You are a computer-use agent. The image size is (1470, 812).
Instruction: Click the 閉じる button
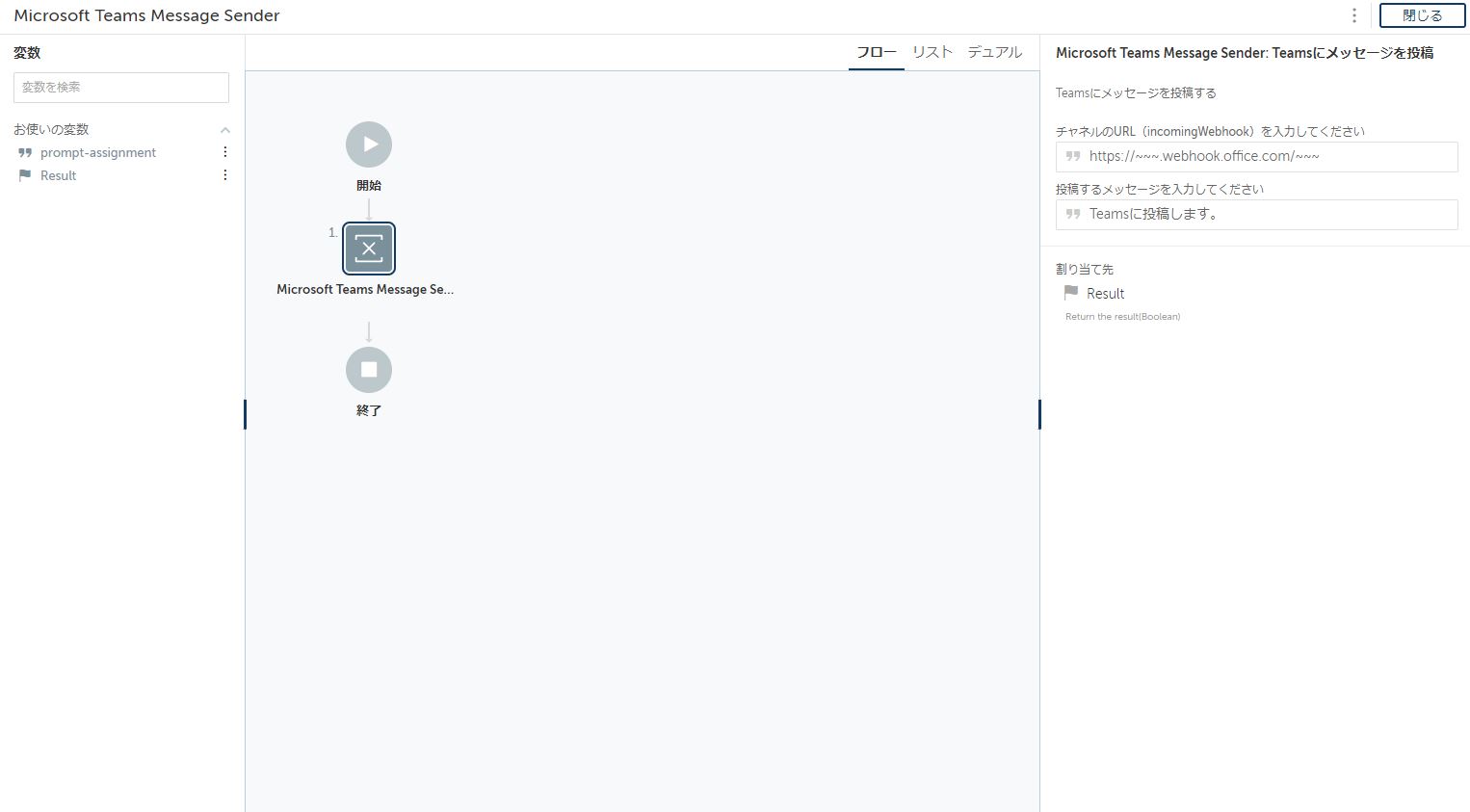pyautogui.click(x=1423, y=15)
